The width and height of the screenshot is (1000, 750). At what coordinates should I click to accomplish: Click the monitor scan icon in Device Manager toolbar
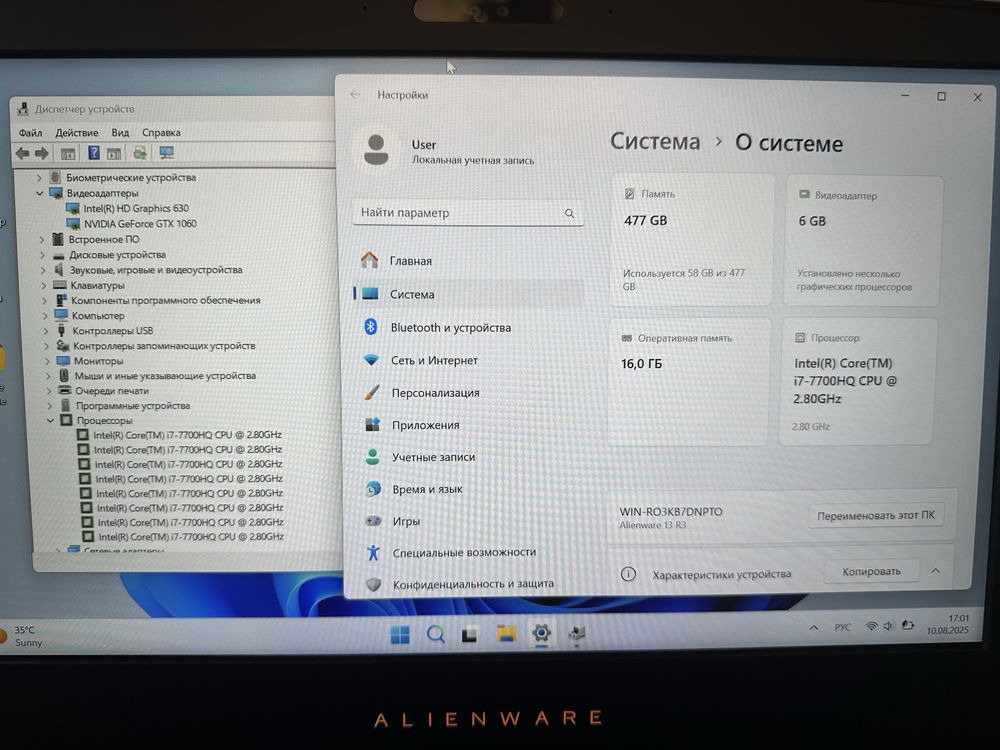click(166, 153)
